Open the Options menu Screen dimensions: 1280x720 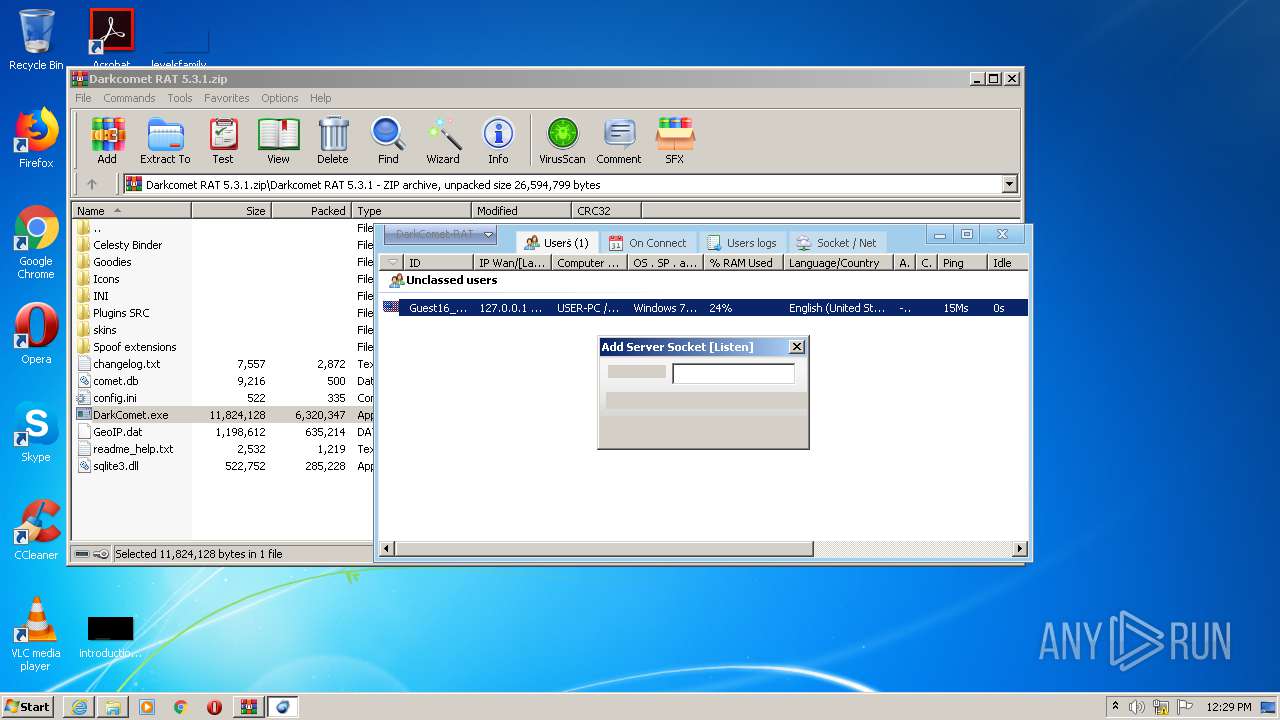pyautogui.click(x=280, y=98)
